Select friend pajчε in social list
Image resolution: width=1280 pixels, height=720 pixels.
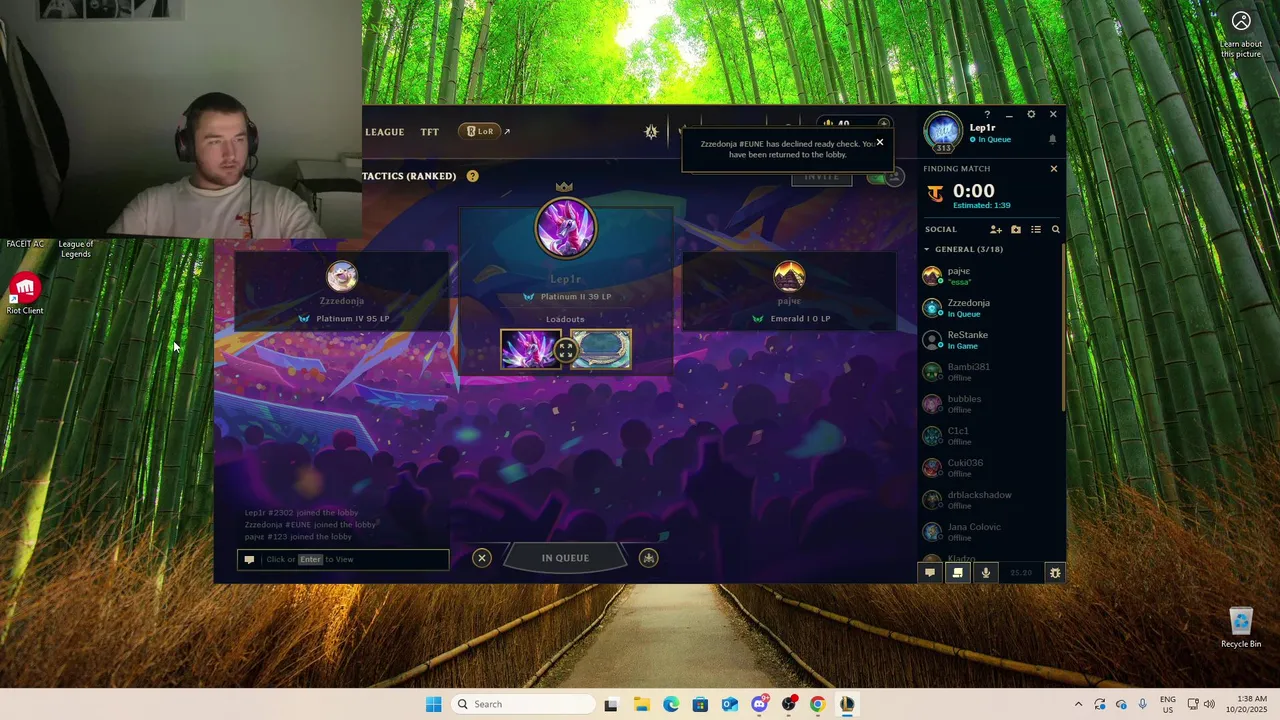pos(990,275)
